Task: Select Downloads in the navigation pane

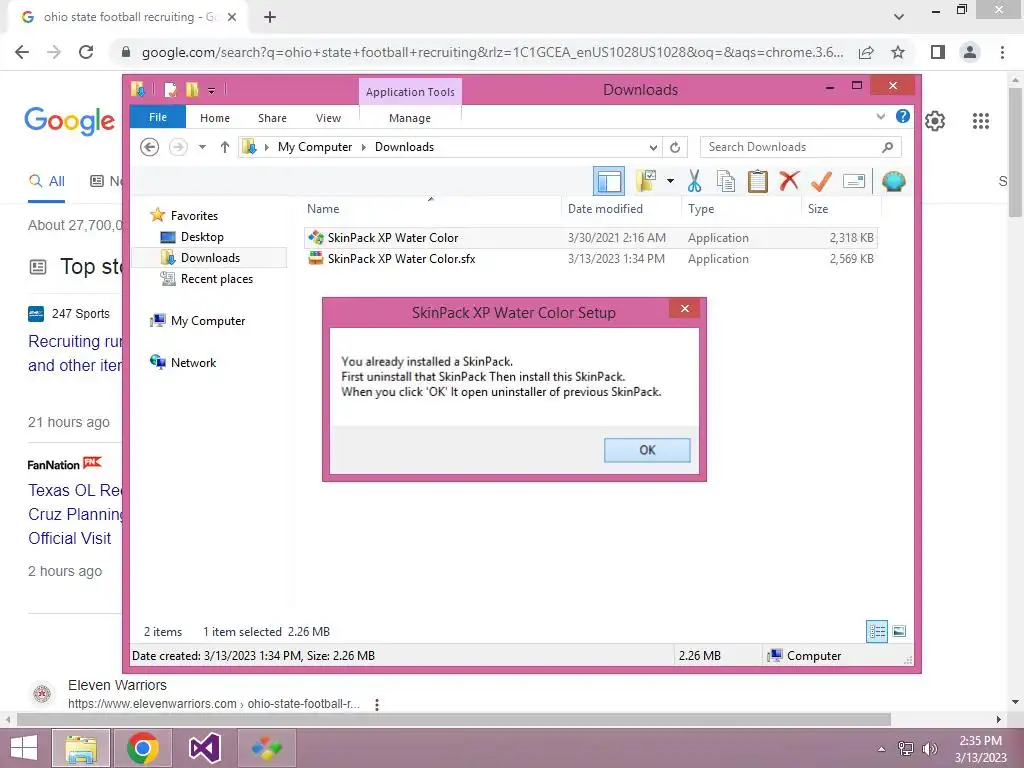Action: (x=210, y=257)
